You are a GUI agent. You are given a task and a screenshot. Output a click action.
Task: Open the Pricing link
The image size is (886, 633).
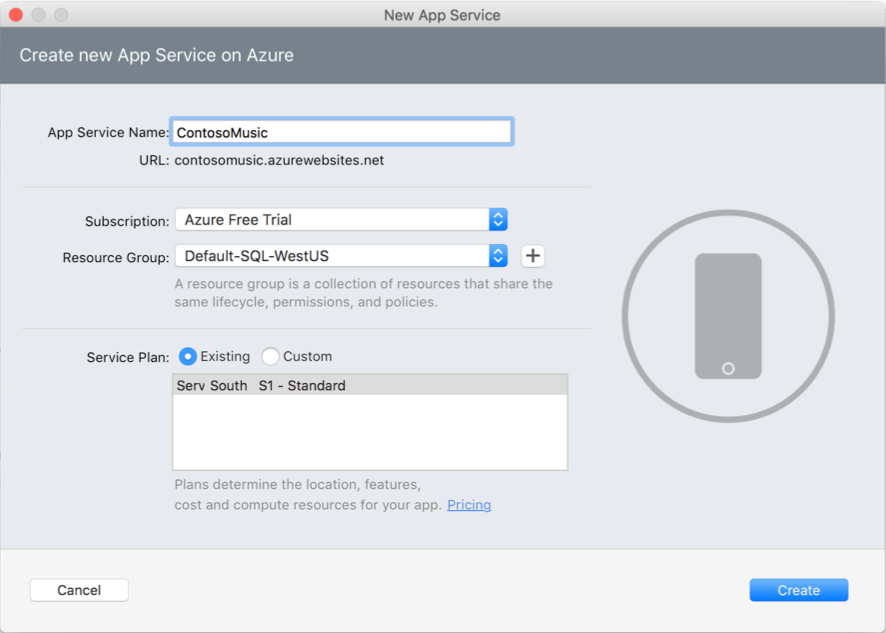[x=469, y=505]
